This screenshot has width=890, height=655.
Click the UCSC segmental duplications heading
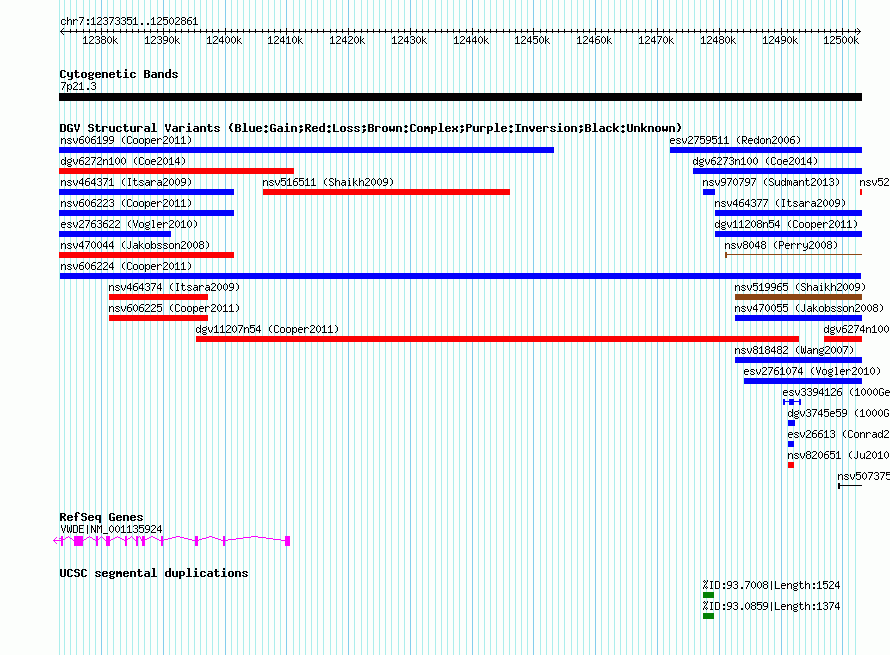(x=154, y=573)
